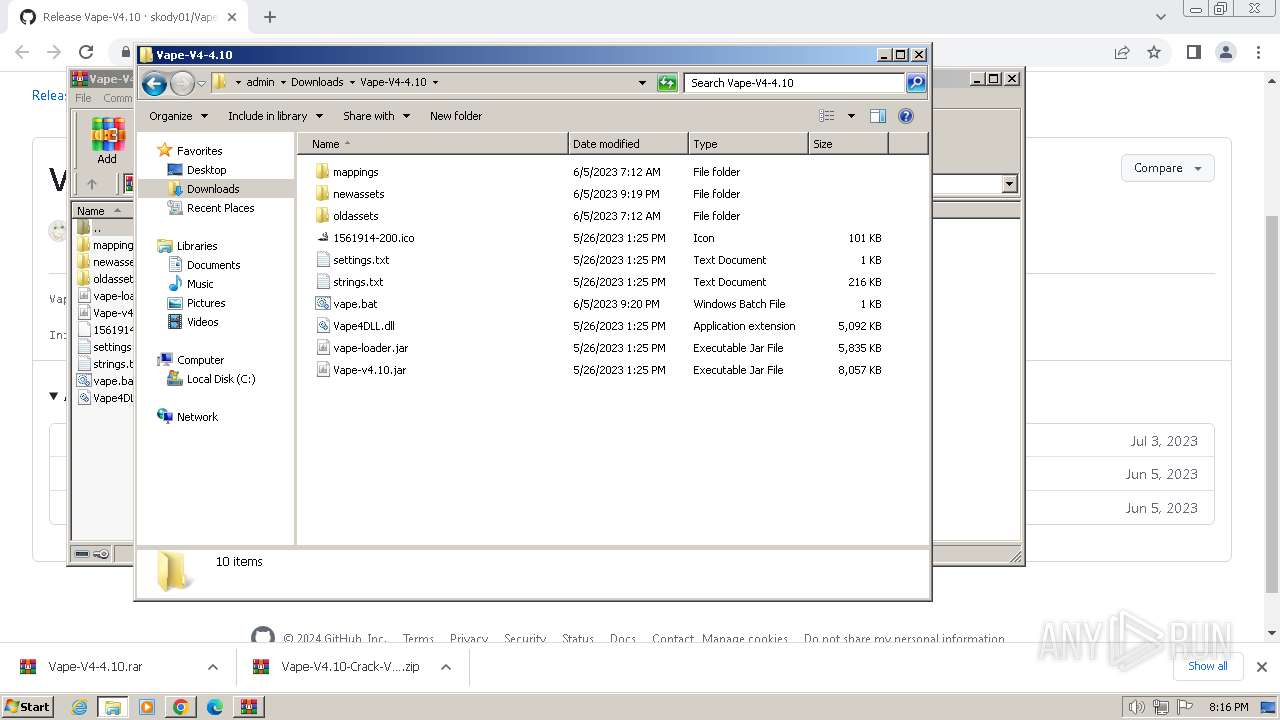Select the vape-loader.jar file
The image size is (1280, 720).
tap(370, 348)
